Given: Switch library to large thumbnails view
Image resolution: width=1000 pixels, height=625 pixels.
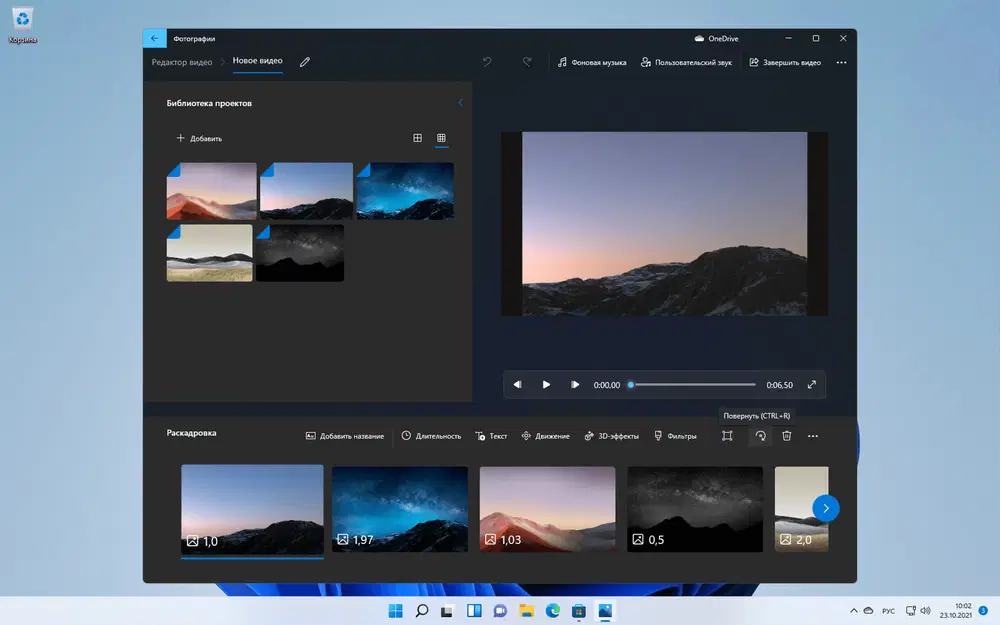Looking at the screenshot, I should 417,138.
